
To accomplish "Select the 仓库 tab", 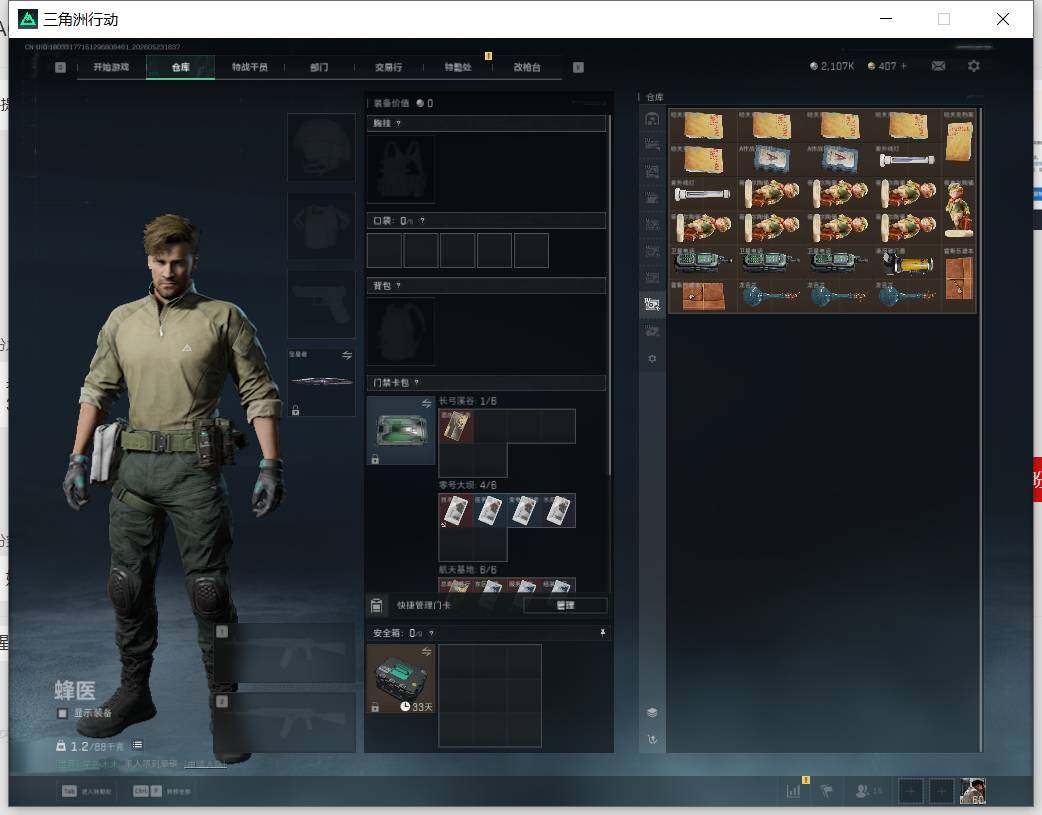I will (181, 67).
